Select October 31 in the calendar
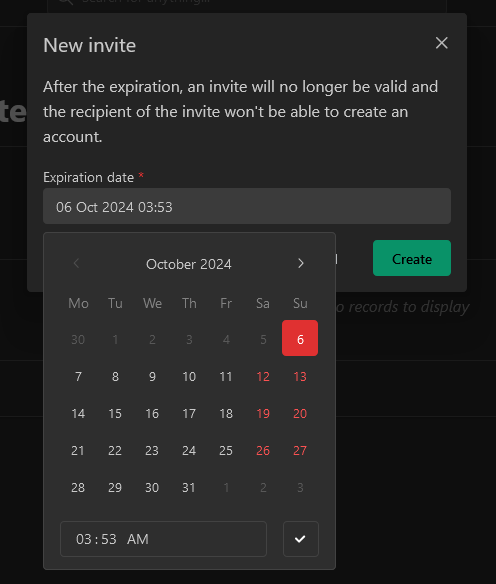 pos(189,488)
